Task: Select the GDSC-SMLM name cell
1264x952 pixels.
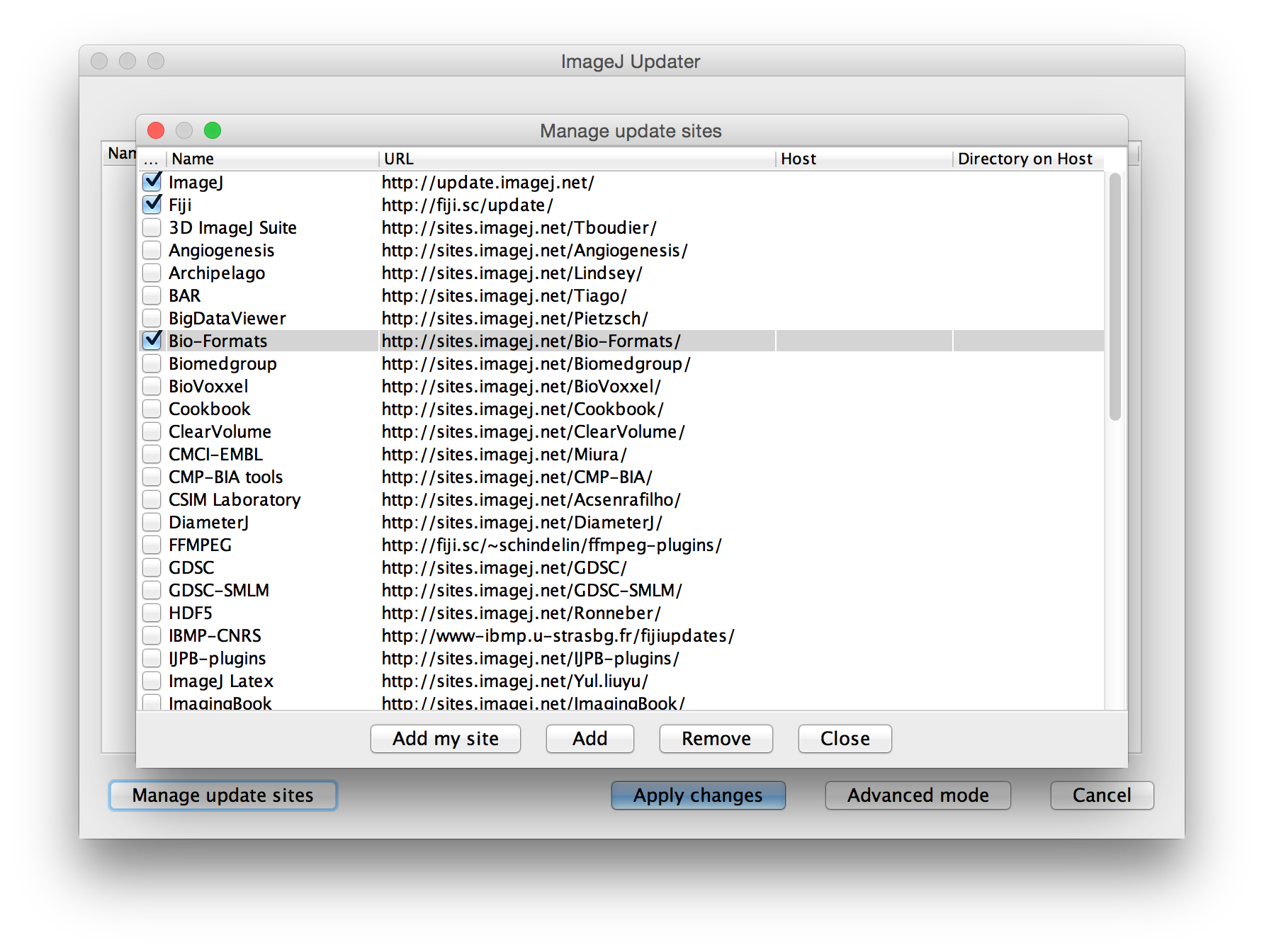Action: click(272, 590)
